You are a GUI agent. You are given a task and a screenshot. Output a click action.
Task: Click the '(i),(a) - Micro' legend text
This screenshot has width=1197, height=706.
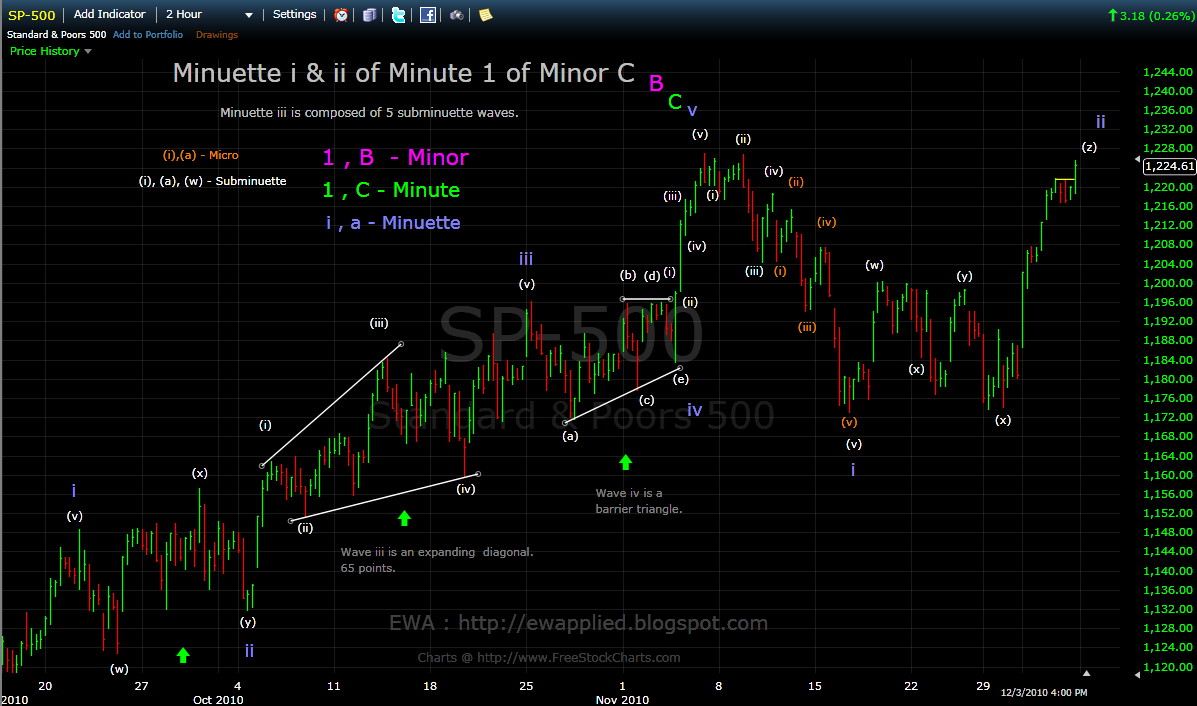201,155
